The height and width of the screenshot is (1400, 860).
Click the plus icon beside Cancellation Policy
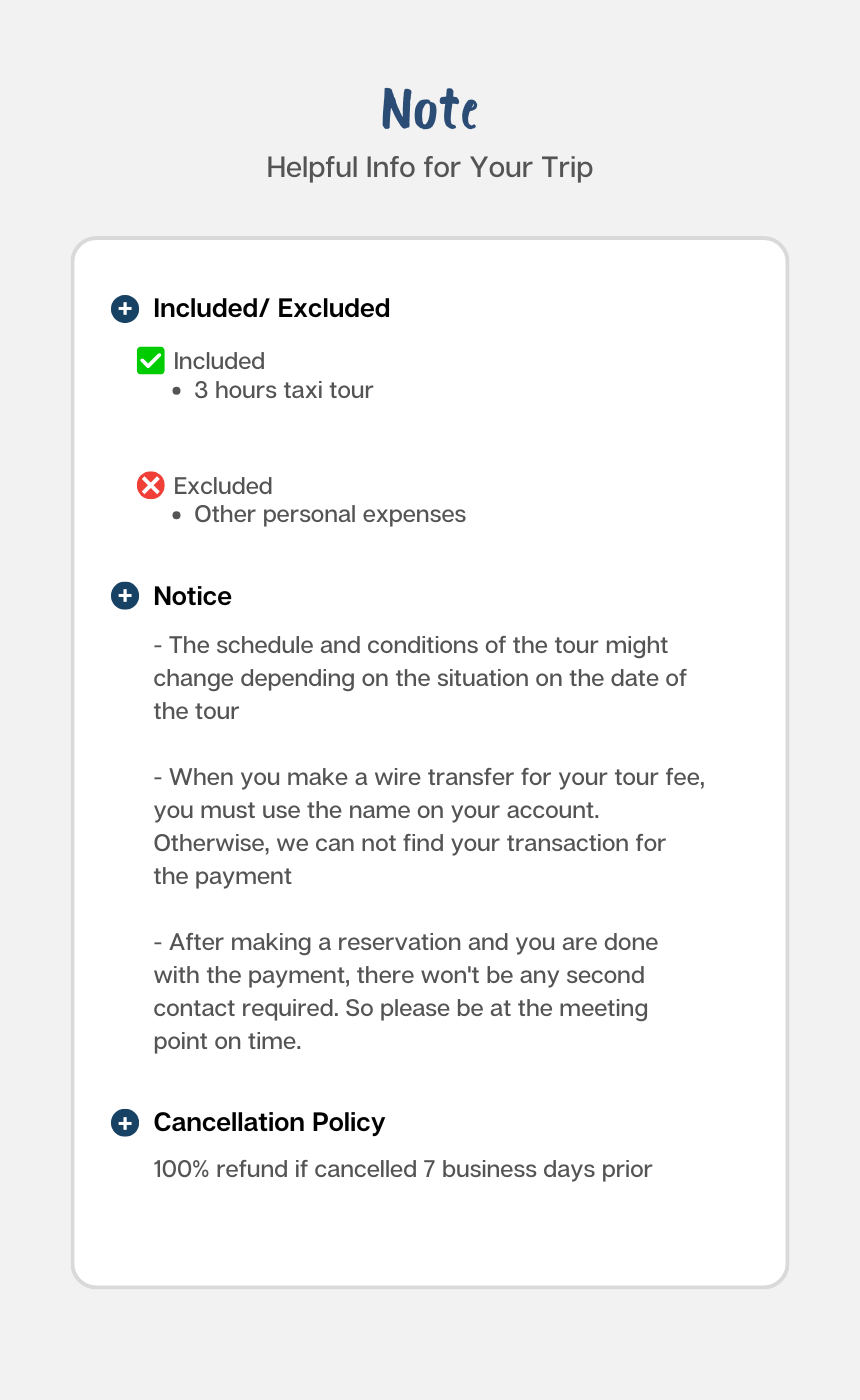124,1123
